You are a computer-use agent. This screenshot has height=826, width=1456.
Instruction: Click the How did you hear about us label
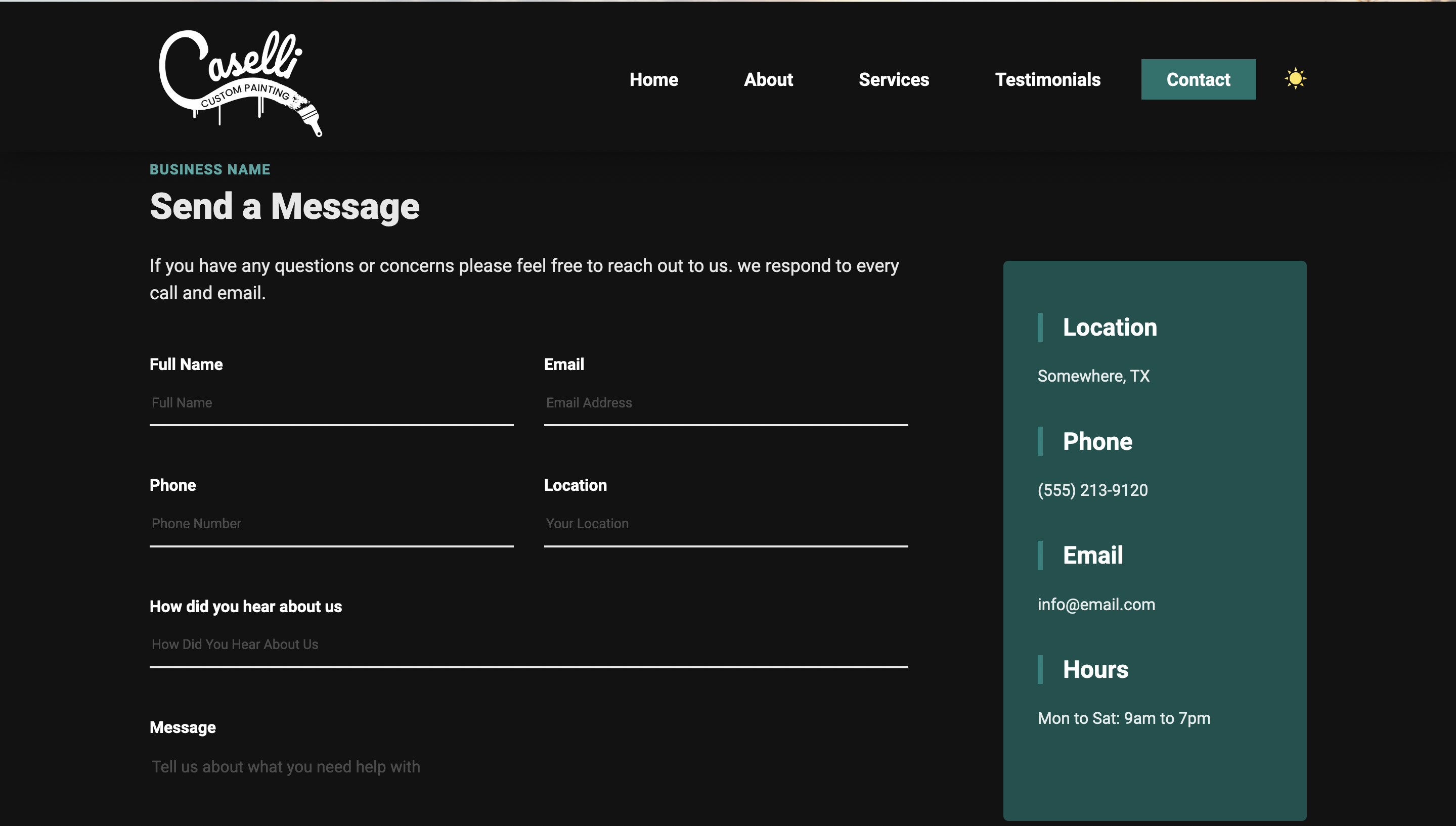pyautogui.click(x=246, y=607)
